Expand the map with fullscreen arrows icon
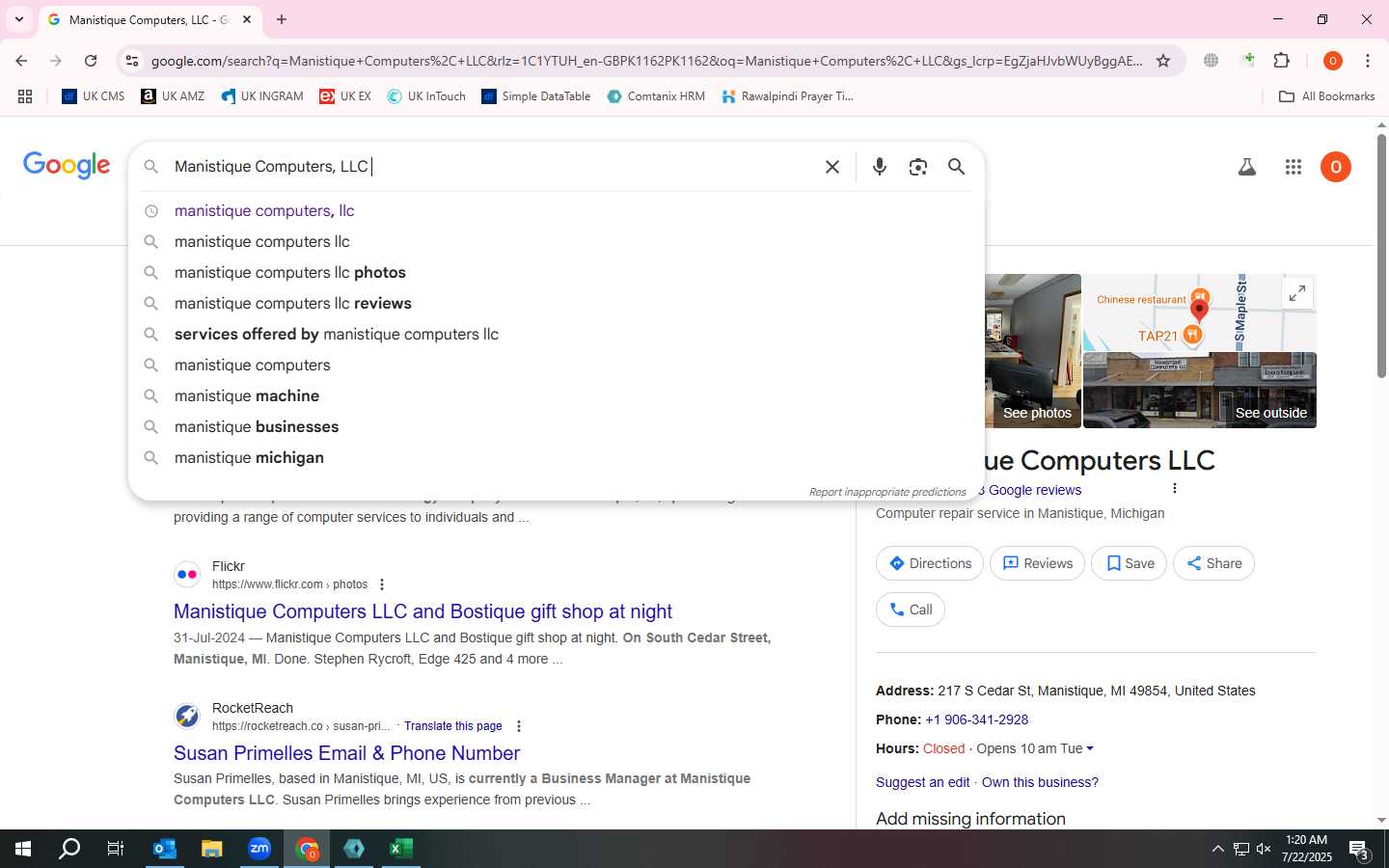This screenshot has height=868, width=1389. coord(1297,293)
